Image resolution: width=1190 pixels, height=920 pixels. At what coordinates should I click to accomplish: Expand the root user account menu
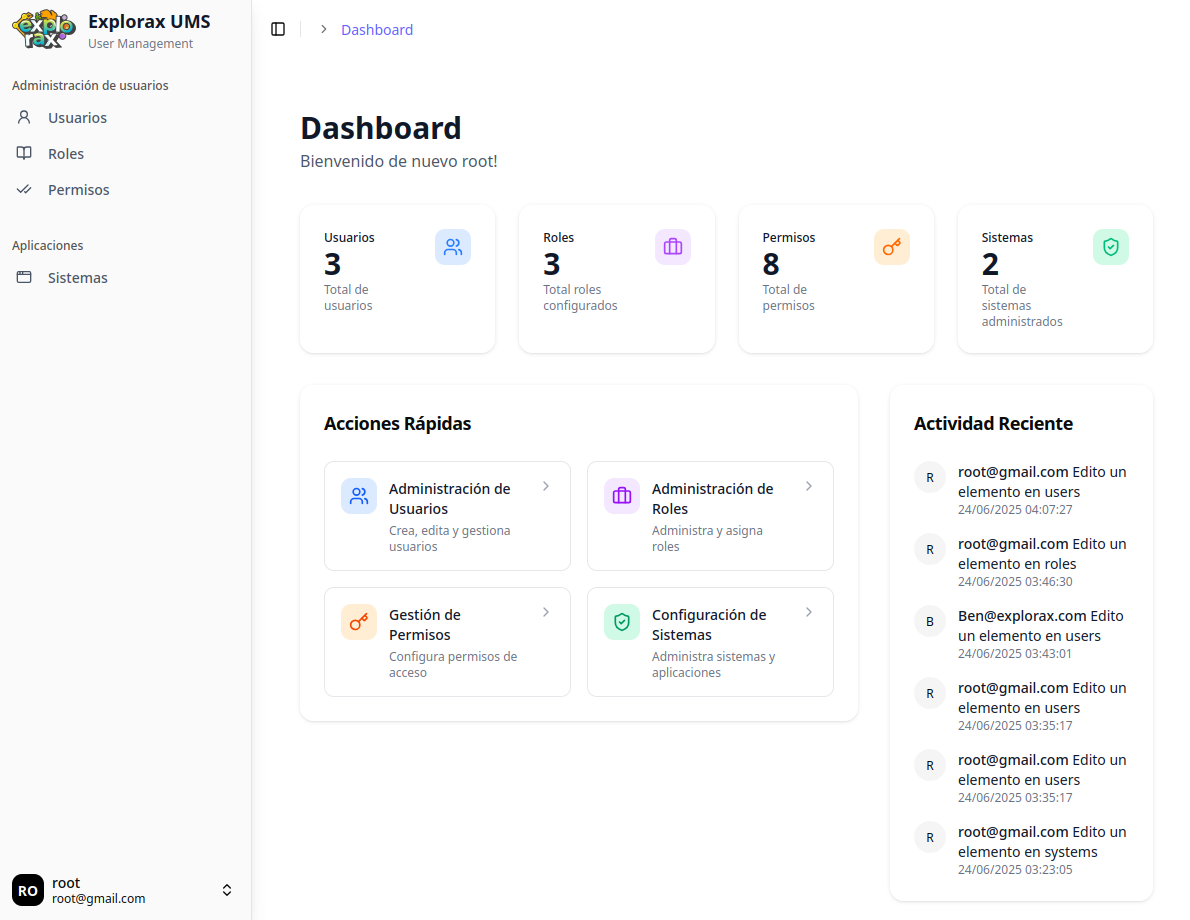coord(227,890)
